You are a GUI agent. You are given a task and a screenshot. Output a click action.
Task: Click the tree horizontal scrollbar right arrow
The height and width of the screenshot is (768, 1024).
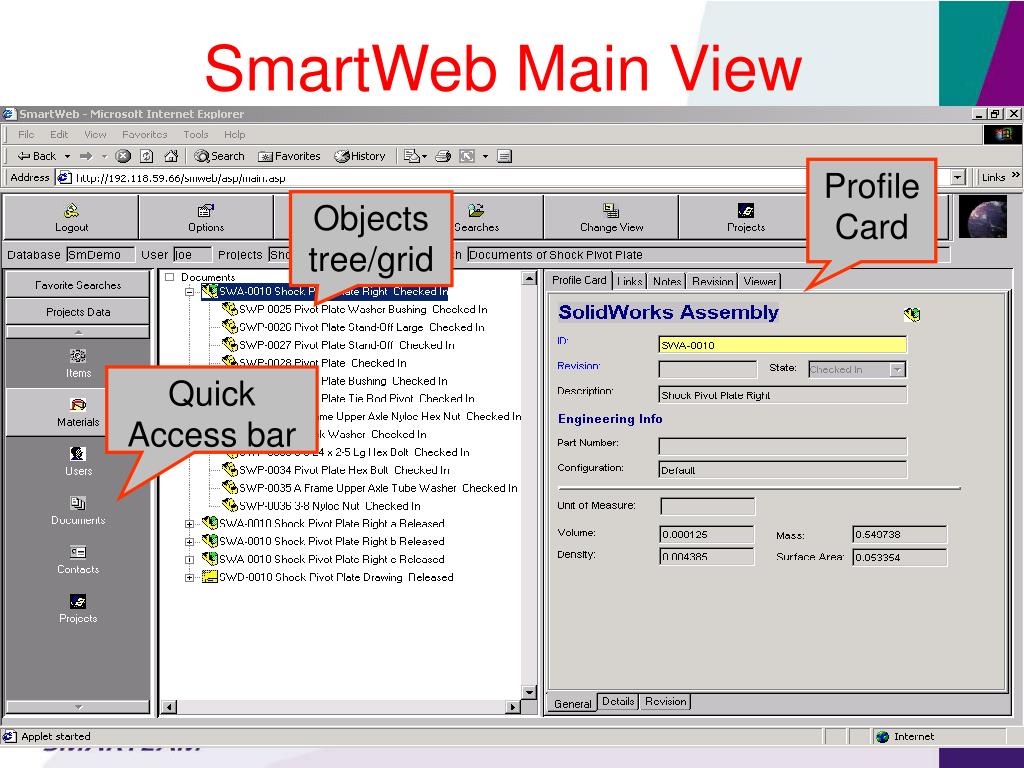point(513,707)
